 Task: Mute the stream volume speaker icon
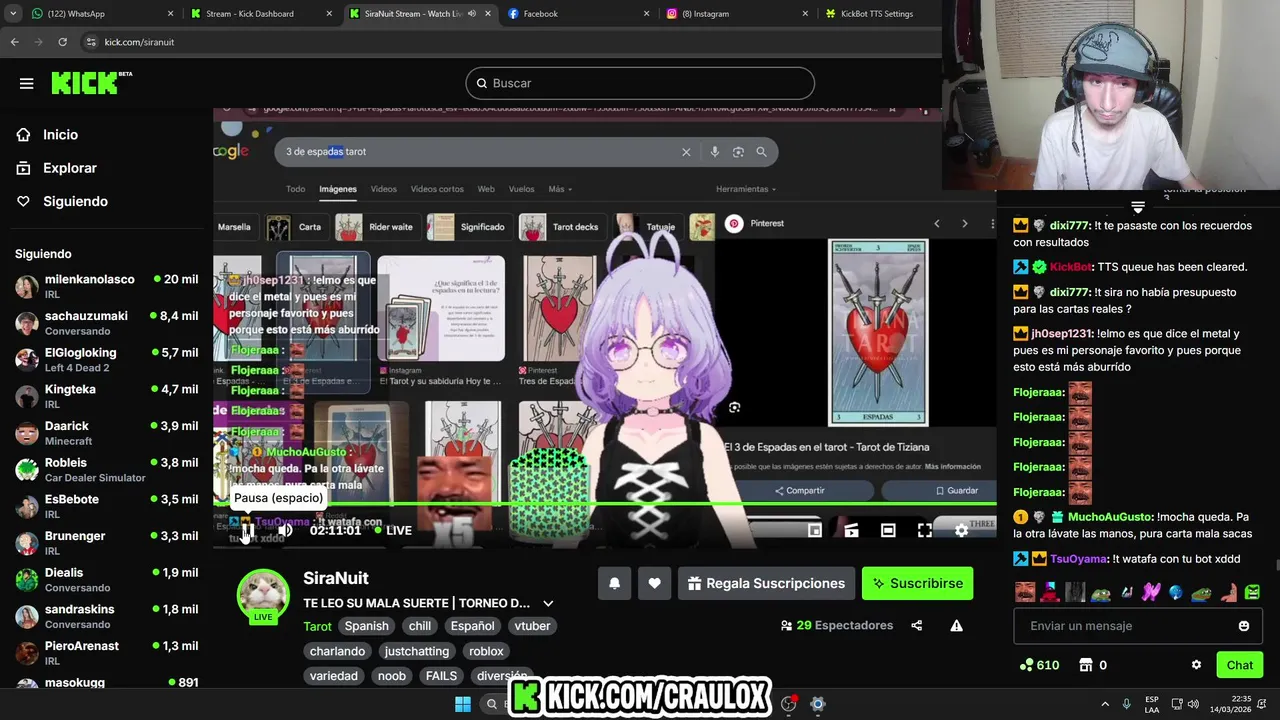[285, 530]
